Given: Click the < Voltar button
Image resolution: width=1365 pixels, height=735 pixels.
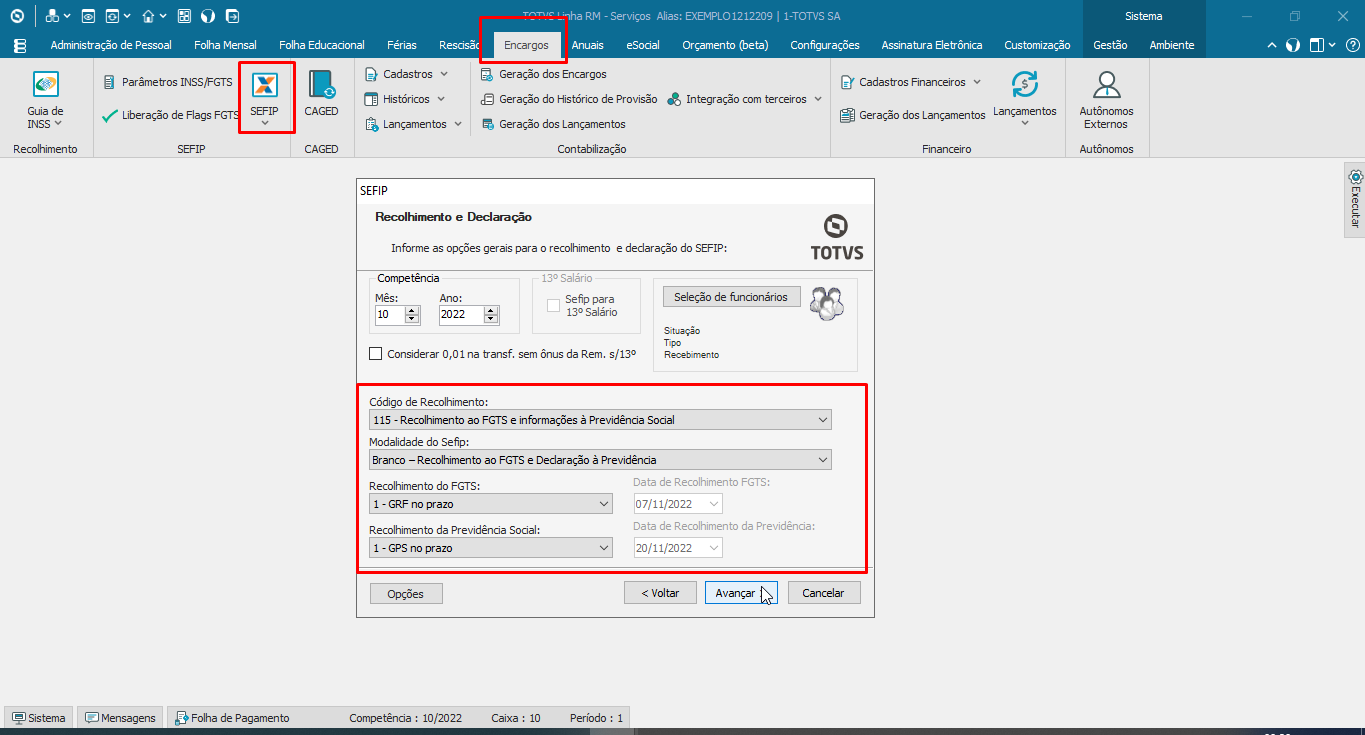Looking at the screenshot, I should [660, 593].
